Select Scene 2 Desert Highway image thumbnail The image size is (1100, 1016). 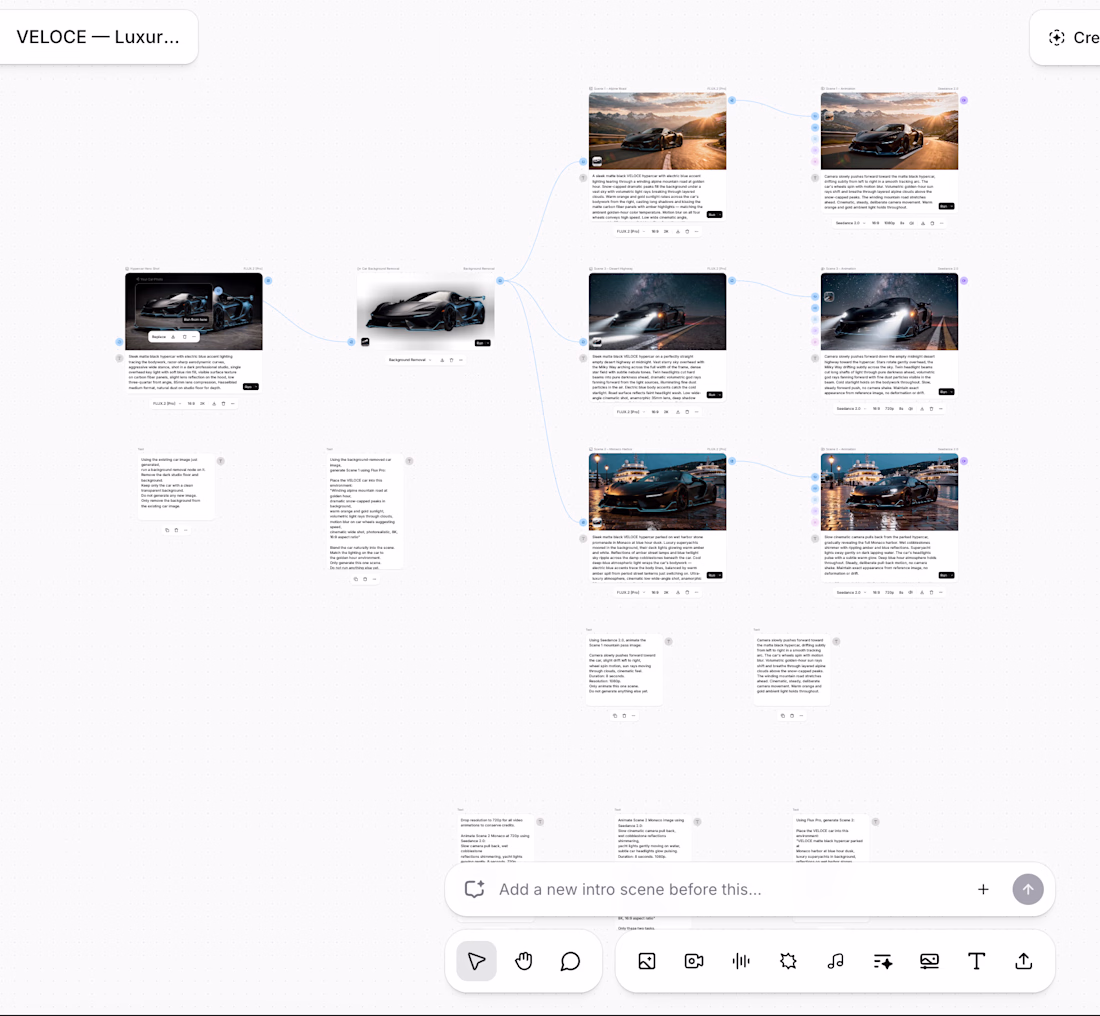click(657, 312)
